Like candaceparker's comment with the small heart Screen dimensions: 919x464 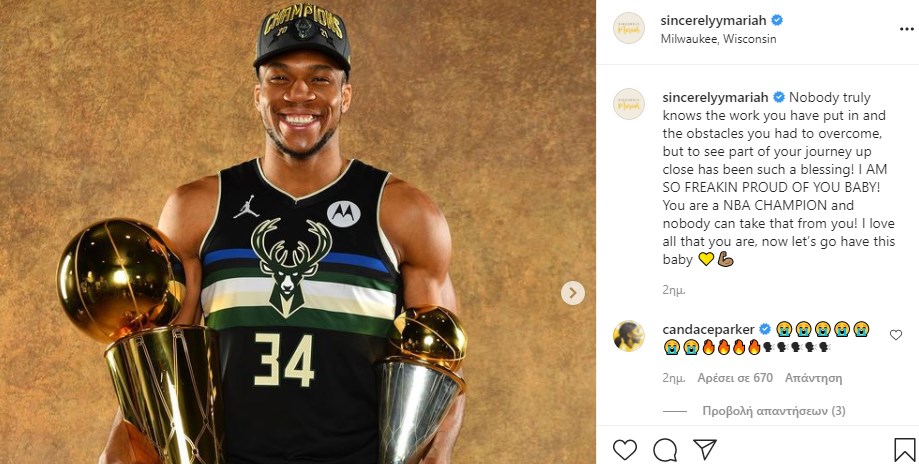pyautogui.click(x=896, y=335)
